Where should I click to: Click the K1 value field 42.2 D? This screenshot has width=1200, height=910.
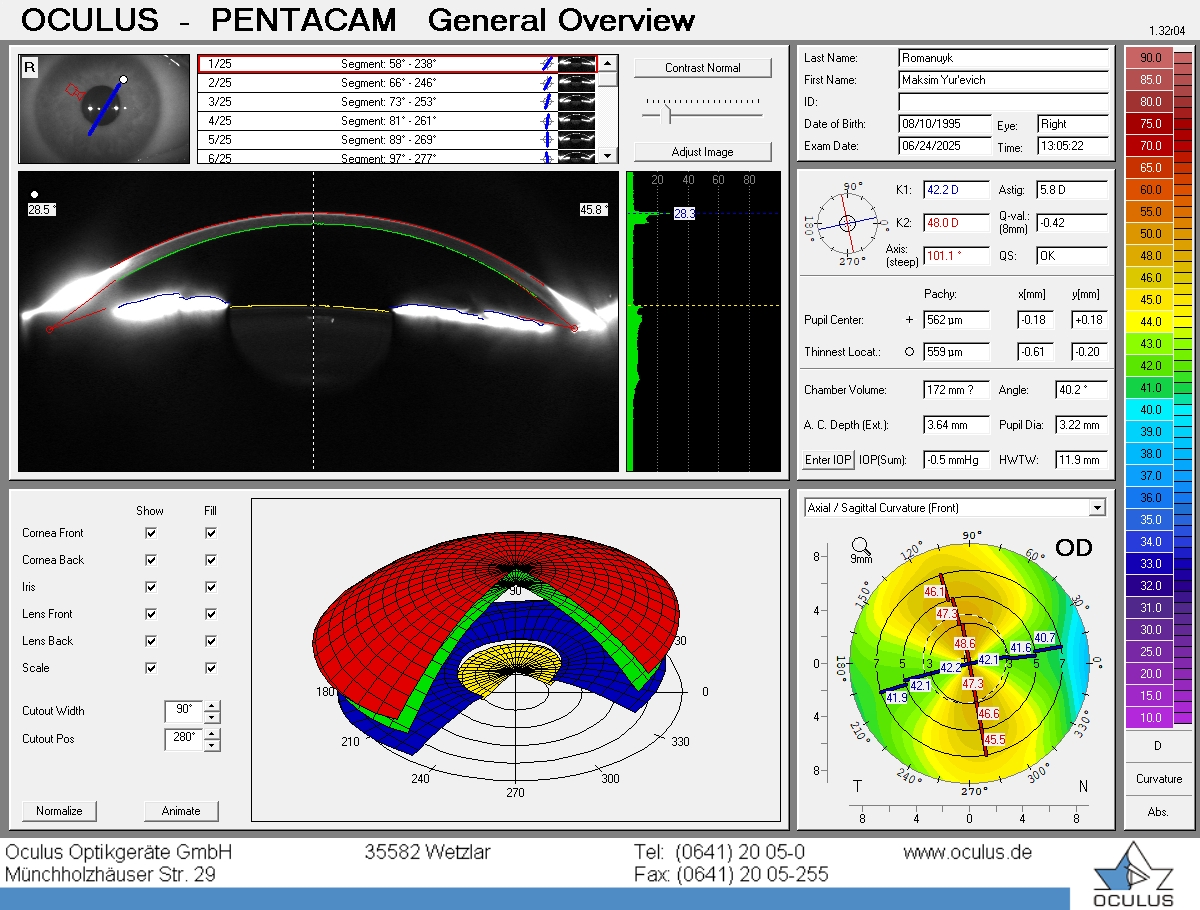click(956, 190)
